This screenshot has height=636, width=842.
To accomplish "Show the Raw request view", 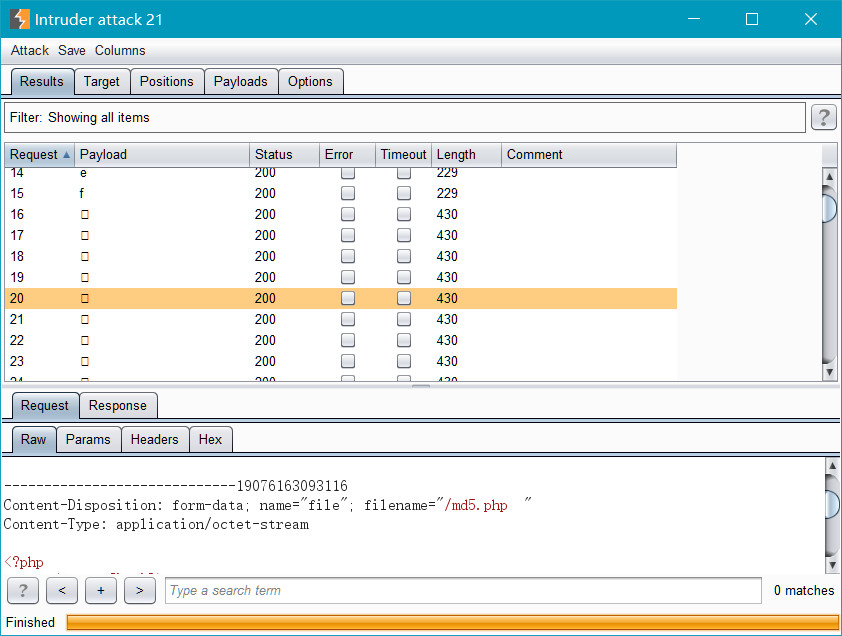I will pyautogui.click(x=33, y=439).
